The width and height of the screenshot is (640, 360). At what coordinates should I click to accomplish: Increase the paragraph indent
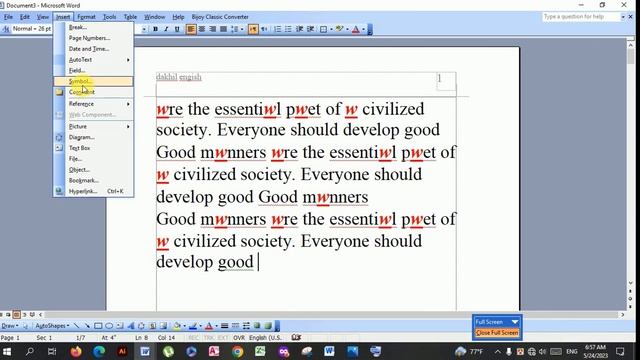coord(310,29)
